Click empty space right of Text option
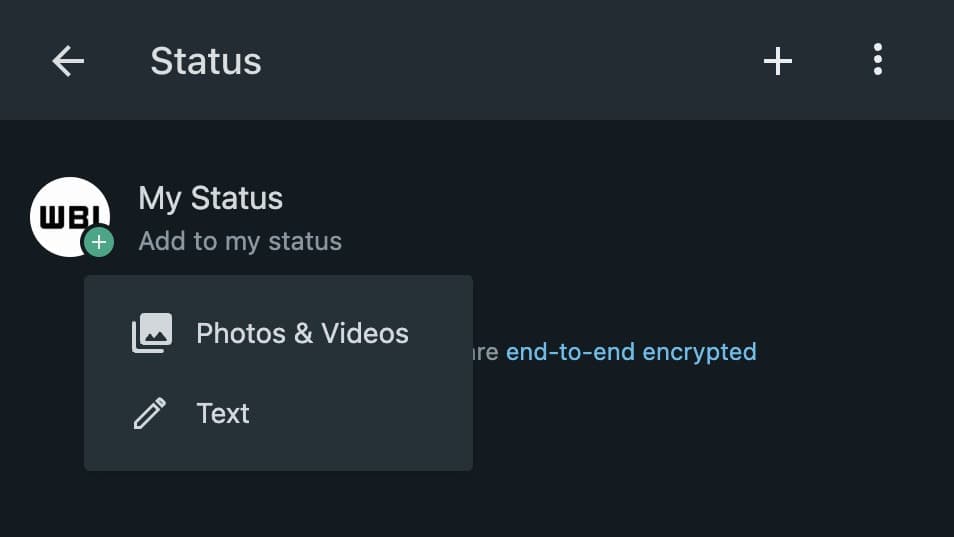 click(x=380, y=413)
